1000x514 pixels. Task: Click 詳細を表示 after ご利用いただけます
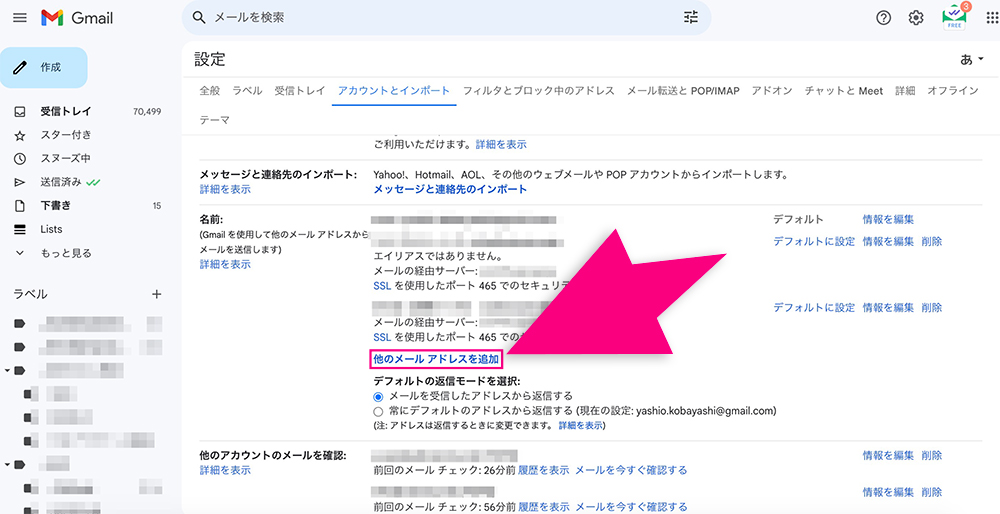501,145
